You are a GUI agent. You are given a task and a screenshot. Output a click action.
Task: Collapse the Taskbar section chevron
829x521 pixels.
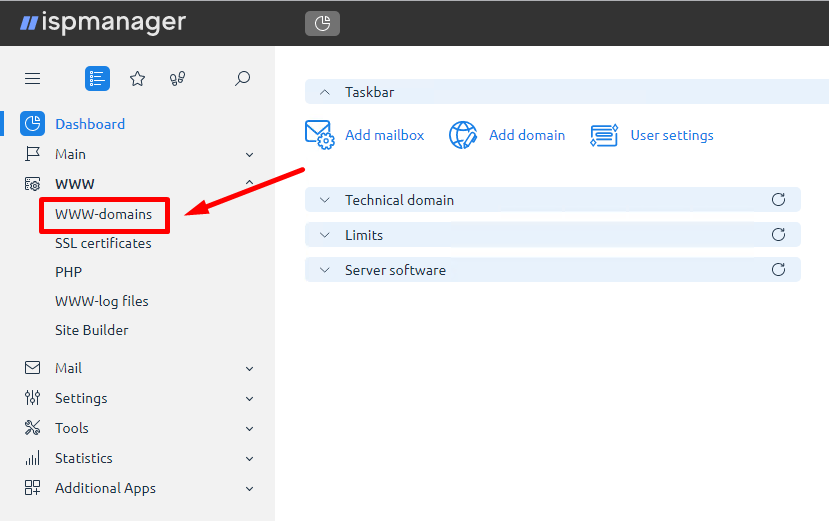pos(325,92)
